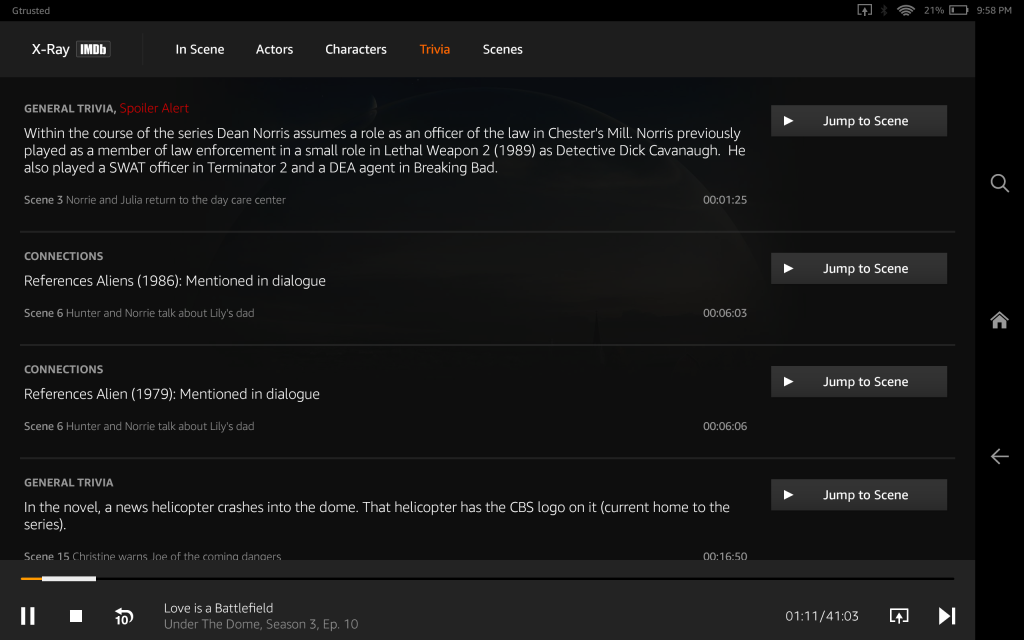Tap the battery status icon
Image resolution: width=1024 pixels, height=640 pixels.
[958, 10]
